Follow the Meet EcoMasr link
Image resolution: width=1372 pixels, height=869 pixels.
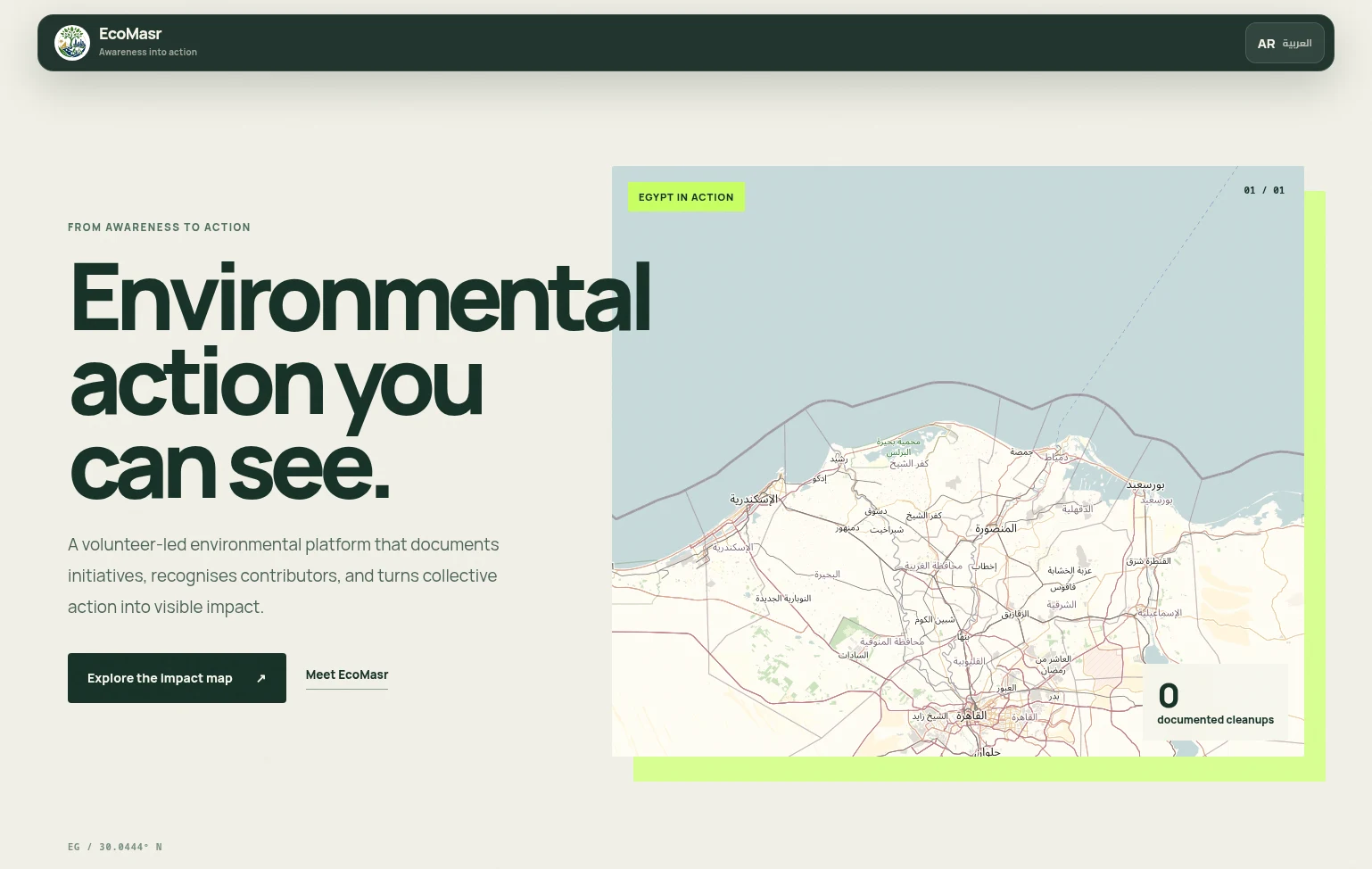tap(347, 675)
